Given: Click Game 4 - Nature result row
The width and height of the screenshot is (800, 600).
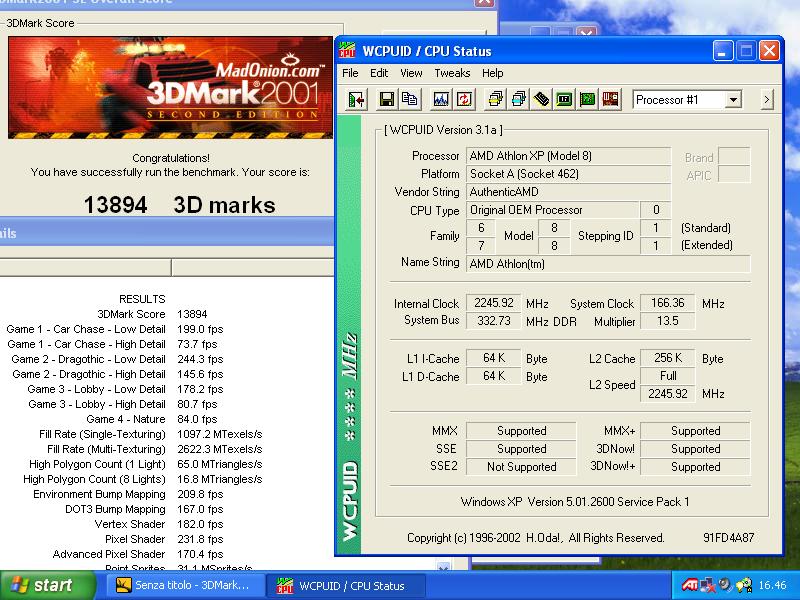Looking at the screenshot, I should coord(152,419).
